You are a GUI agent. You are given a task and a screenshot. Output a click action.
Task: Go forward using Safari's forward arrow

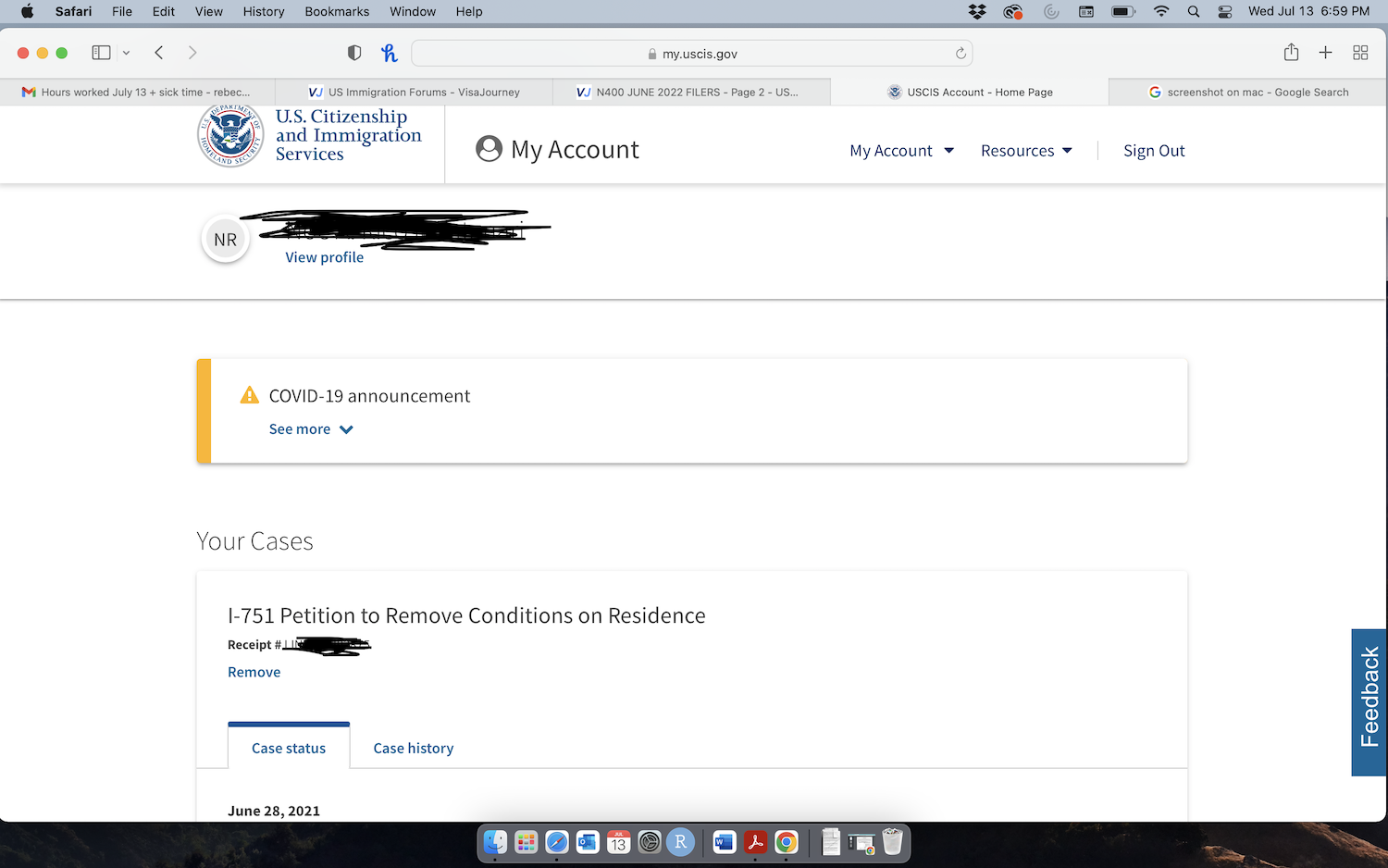[x=192, y=53]
